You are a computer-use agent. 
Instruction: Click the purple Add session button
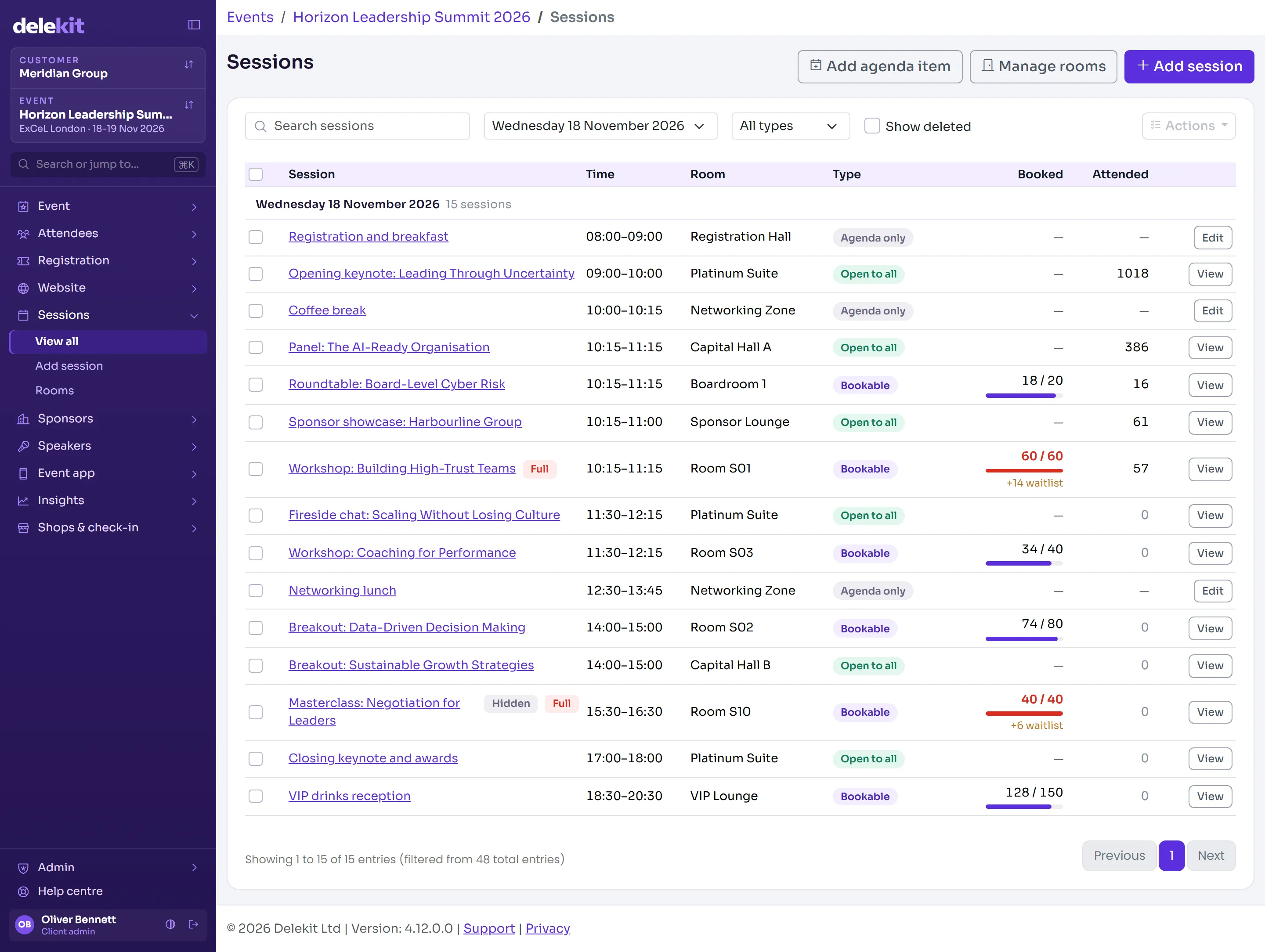point(1189,66)
